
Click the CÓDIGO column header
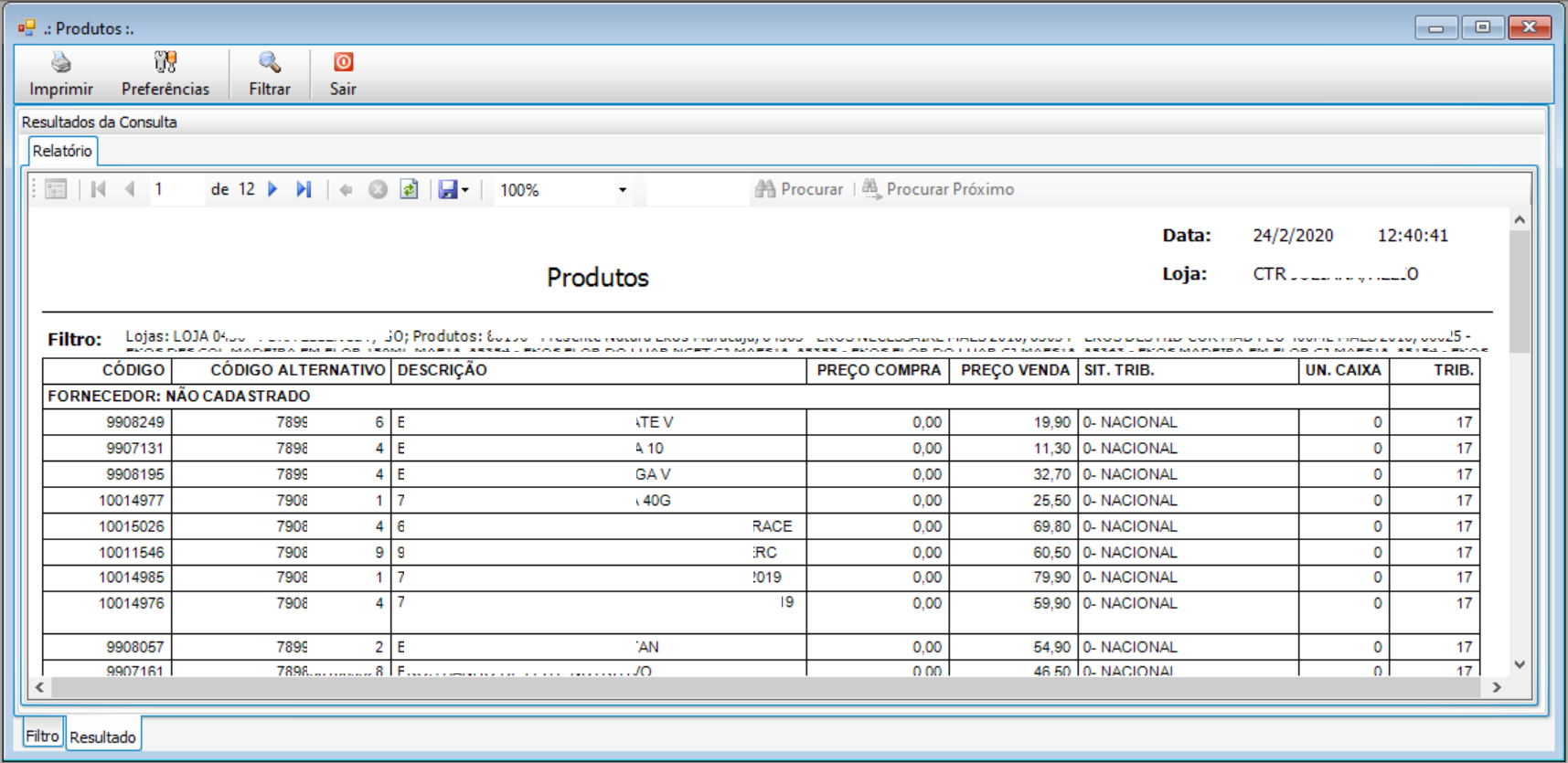coord(107,370)
